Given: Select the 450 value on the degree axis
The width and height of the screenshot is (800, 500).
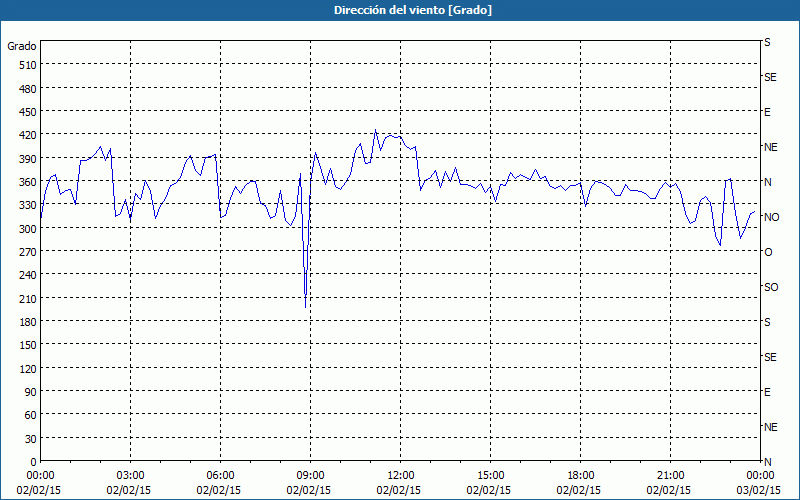Looking at the screenshot, I should (x=28, y=112).
